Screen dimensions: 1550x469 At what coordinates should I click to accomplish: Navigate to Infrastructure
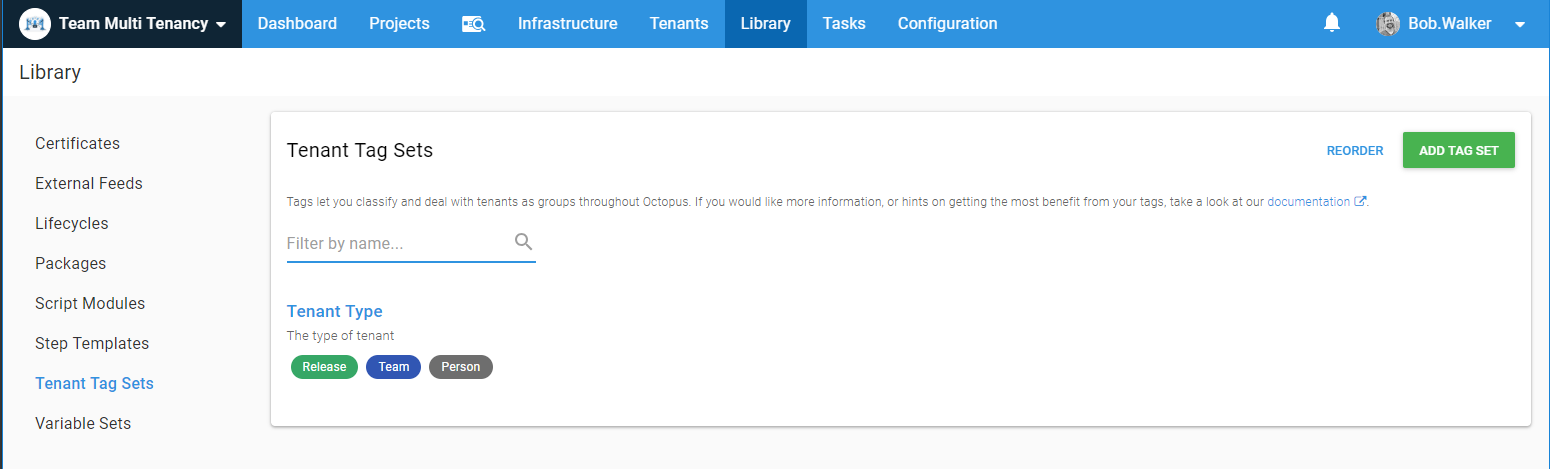pos(567,23)
